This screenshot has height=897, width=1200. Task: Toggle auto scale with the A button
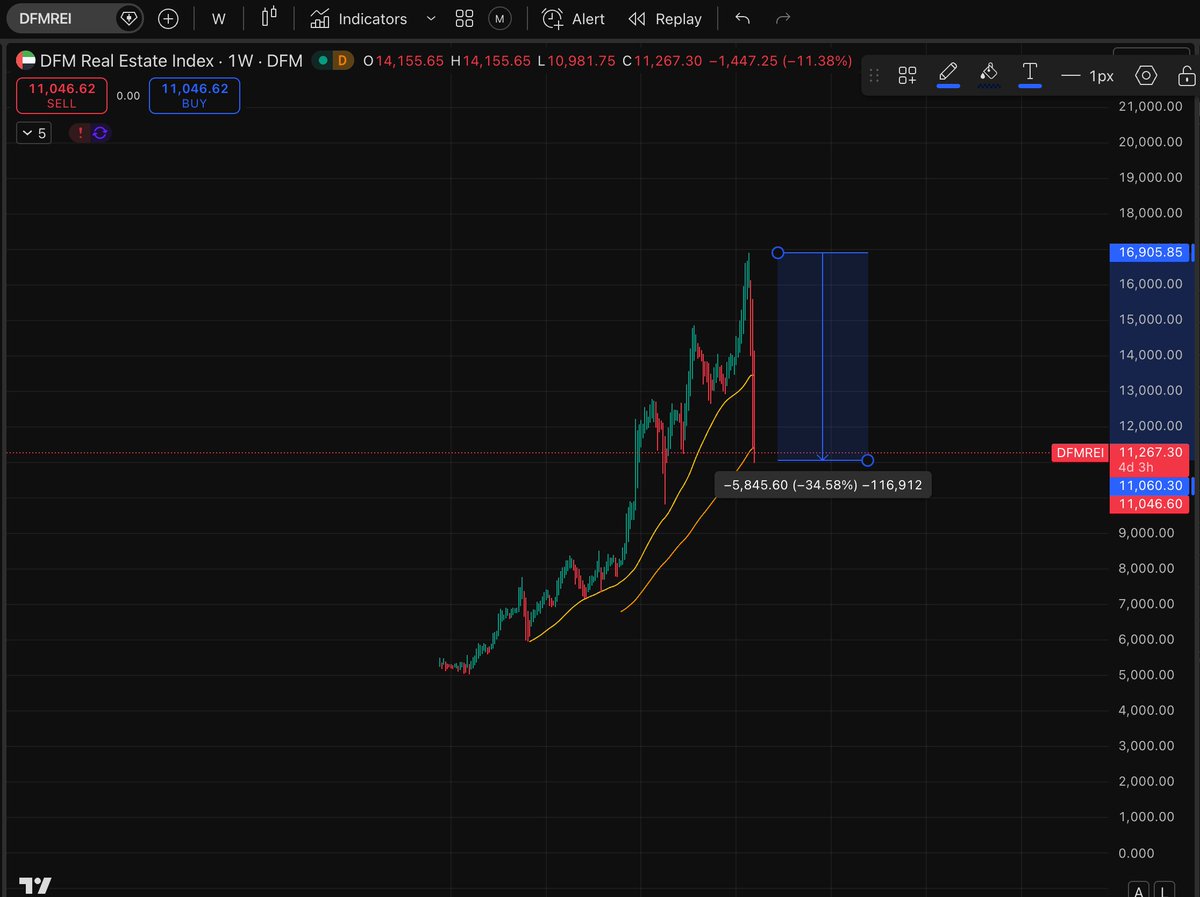[1138, 889]
